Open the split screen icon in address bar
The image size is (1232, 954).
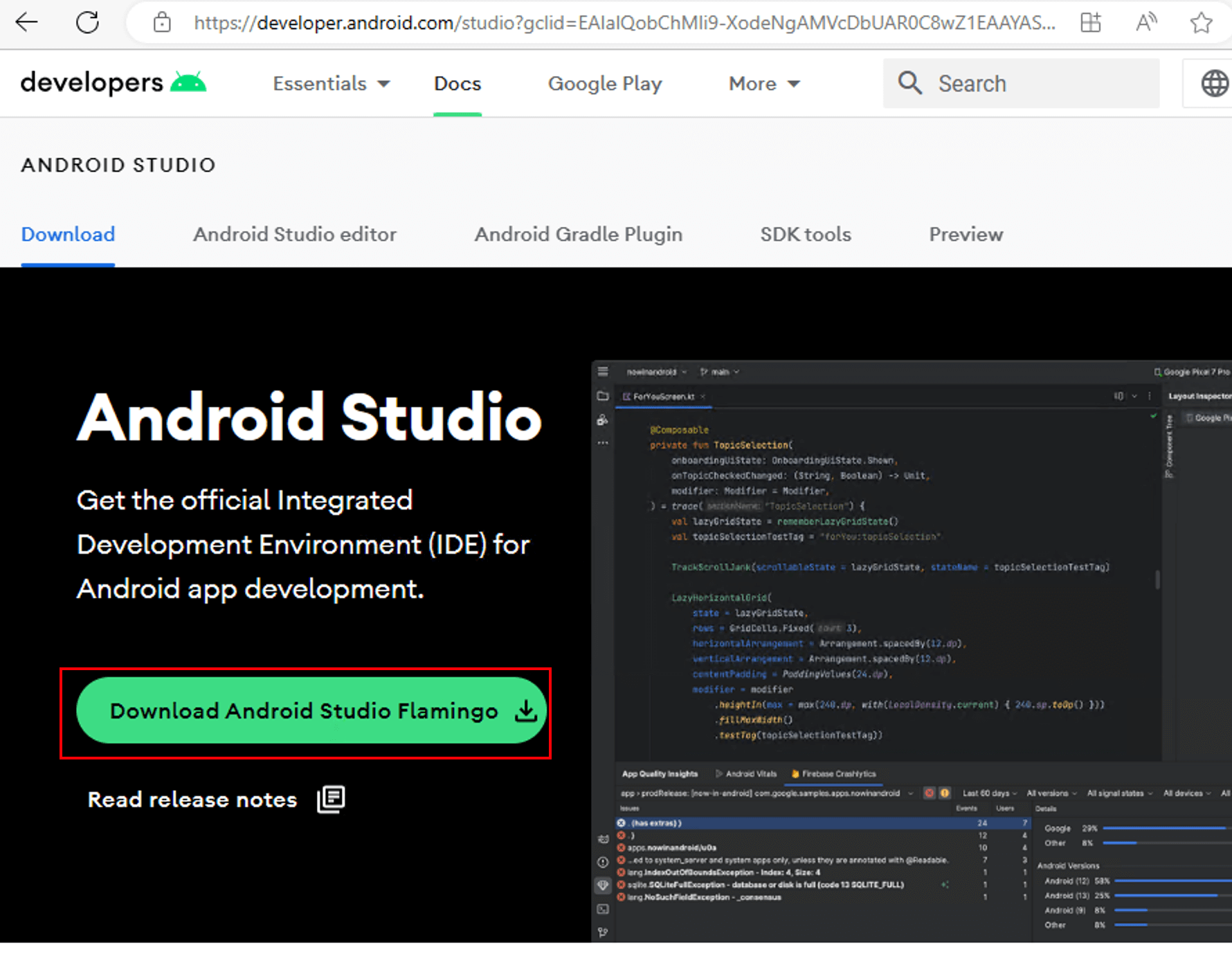(1091, 23)
